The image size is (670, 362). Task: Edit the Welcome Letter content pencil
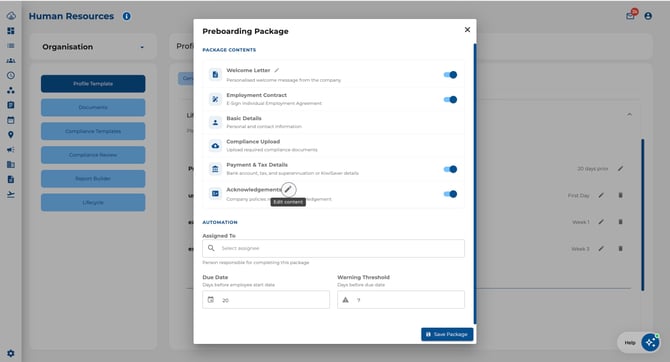tap(276, 70)
